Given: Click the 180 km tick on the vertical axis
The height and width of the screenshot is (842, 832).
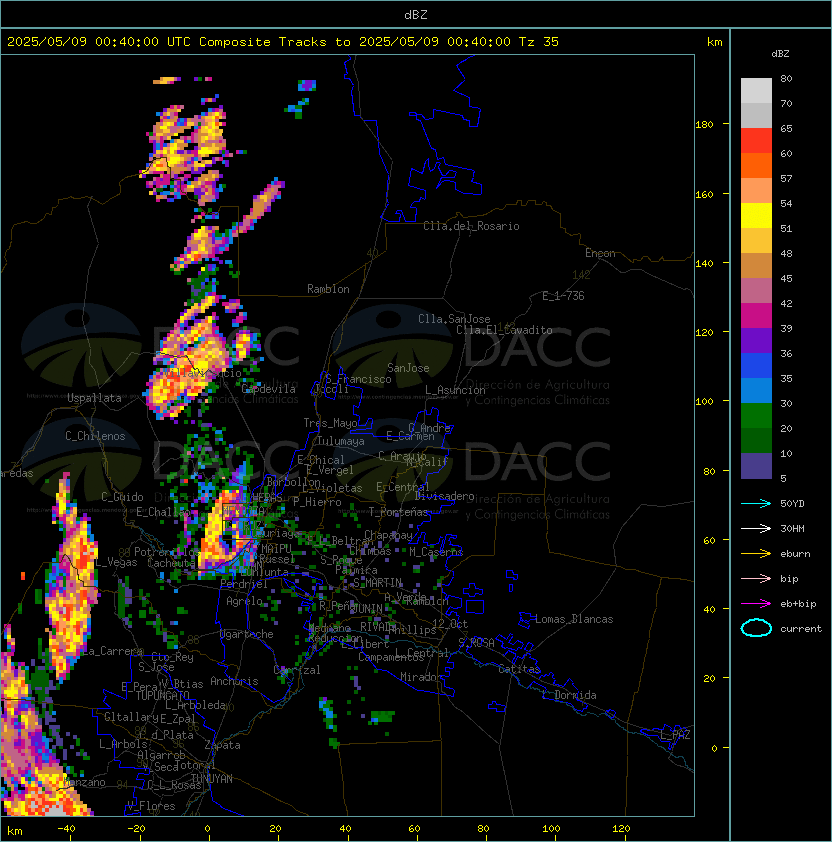Looking at the screenshot, I should (x=704, y=125).
